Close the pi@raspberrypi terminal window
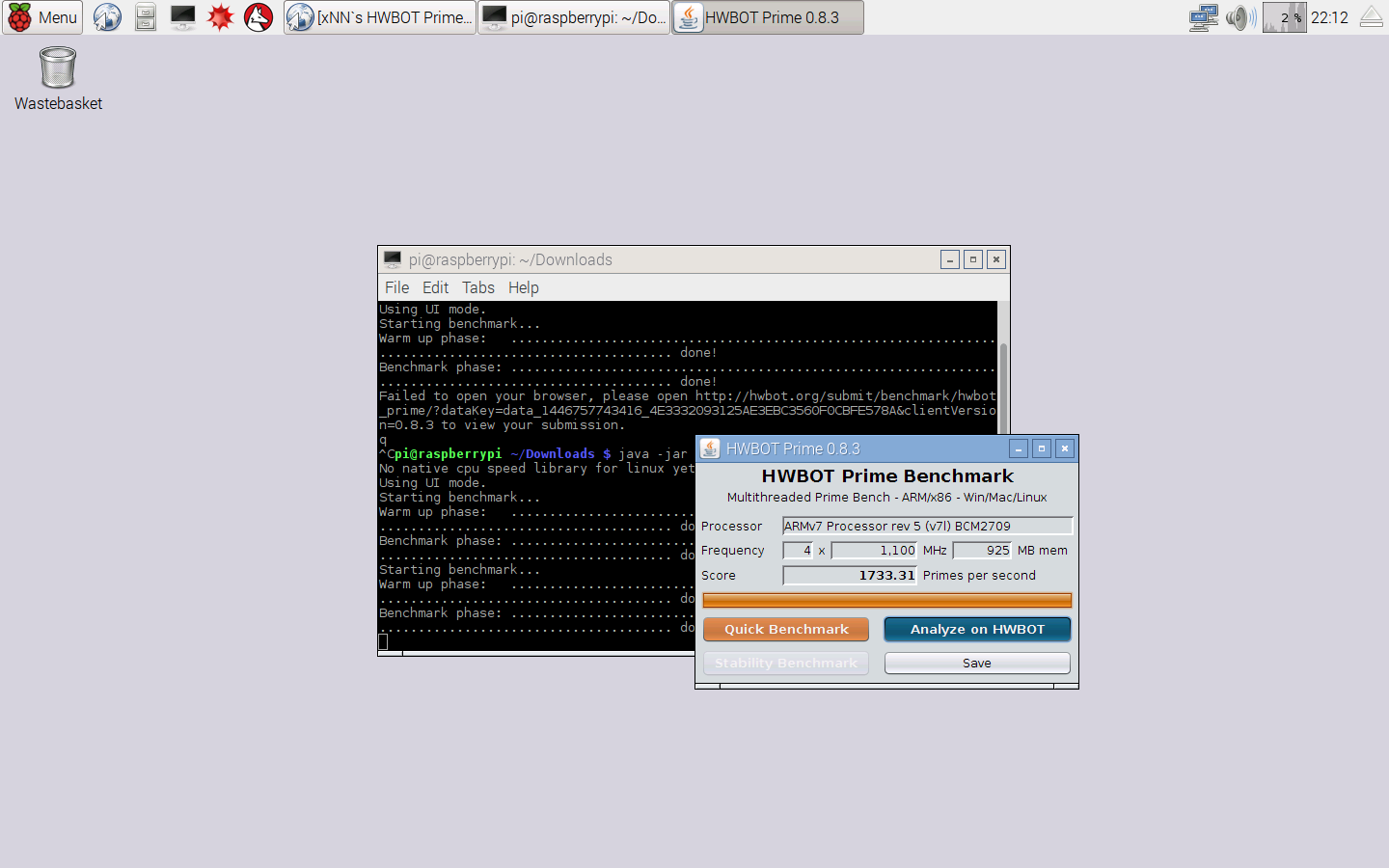This screenshot has height=868, width=1389. (x=996, y=259)
